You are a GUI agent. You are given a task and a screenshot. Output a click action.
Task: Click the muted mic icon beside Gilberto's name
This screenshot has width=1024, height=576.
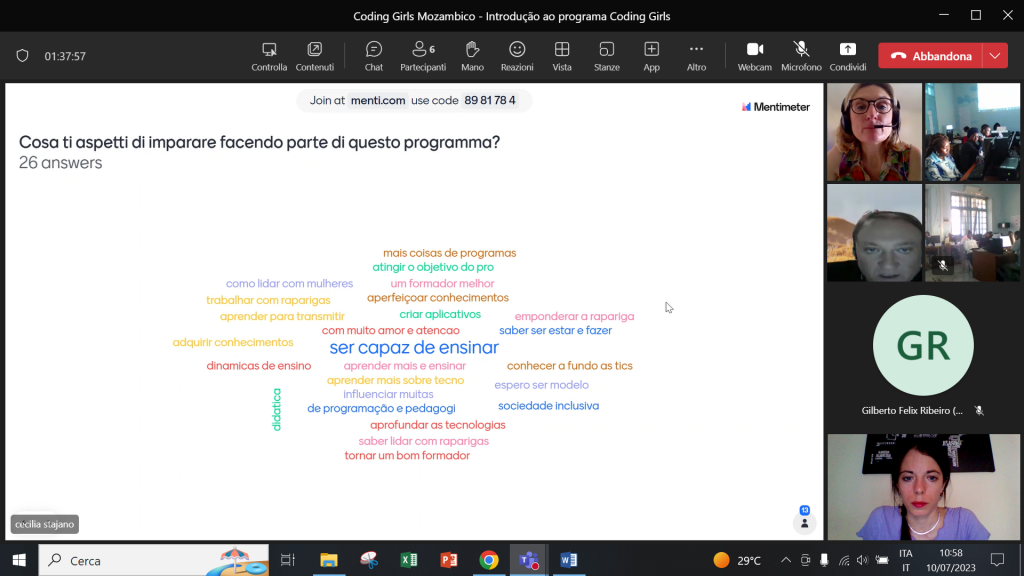(x=979, y=411)
